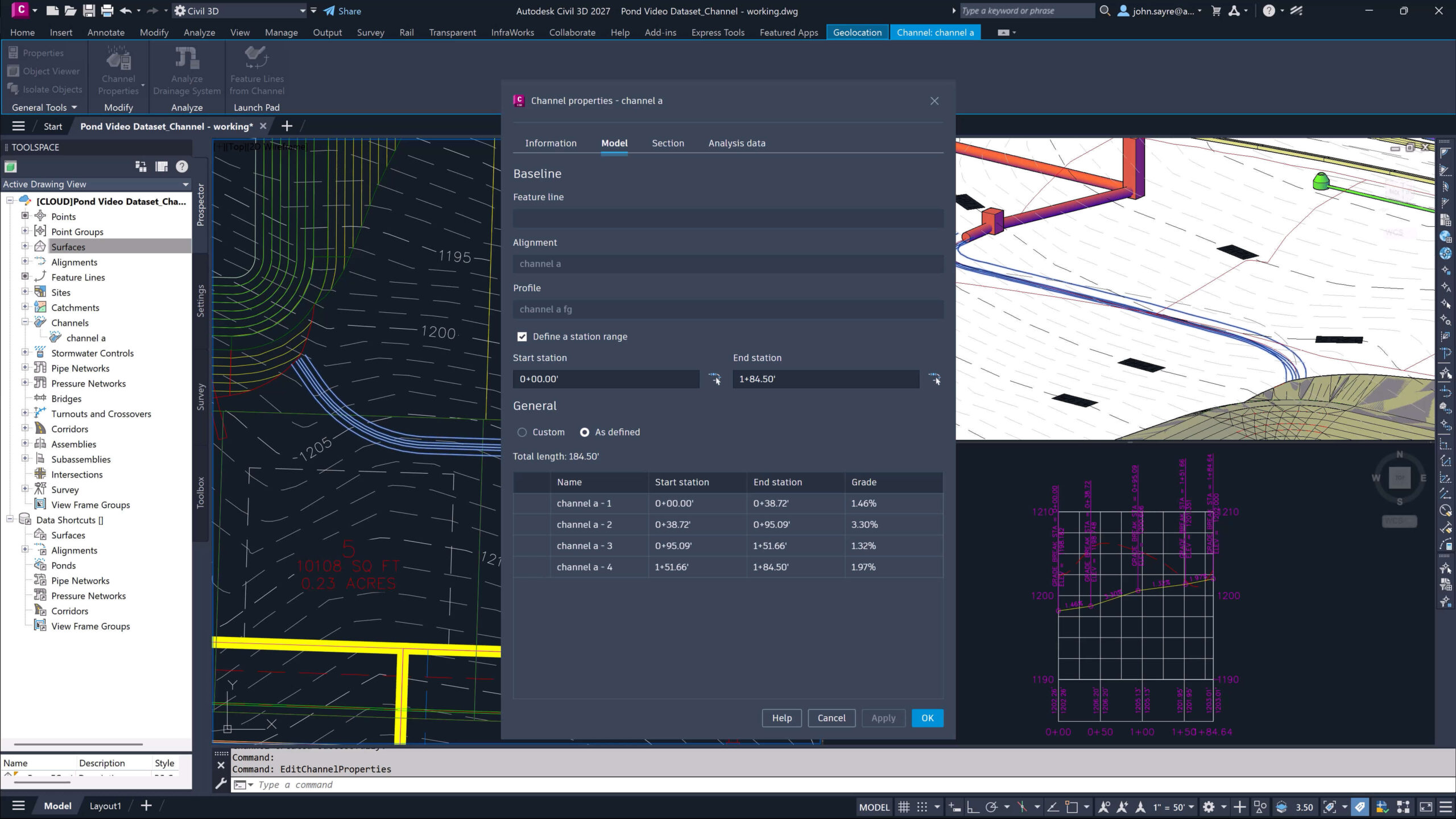The image size is (1456, 819).
Task: Click the Toolspace panorama display icon
Action: coord(162,167)
